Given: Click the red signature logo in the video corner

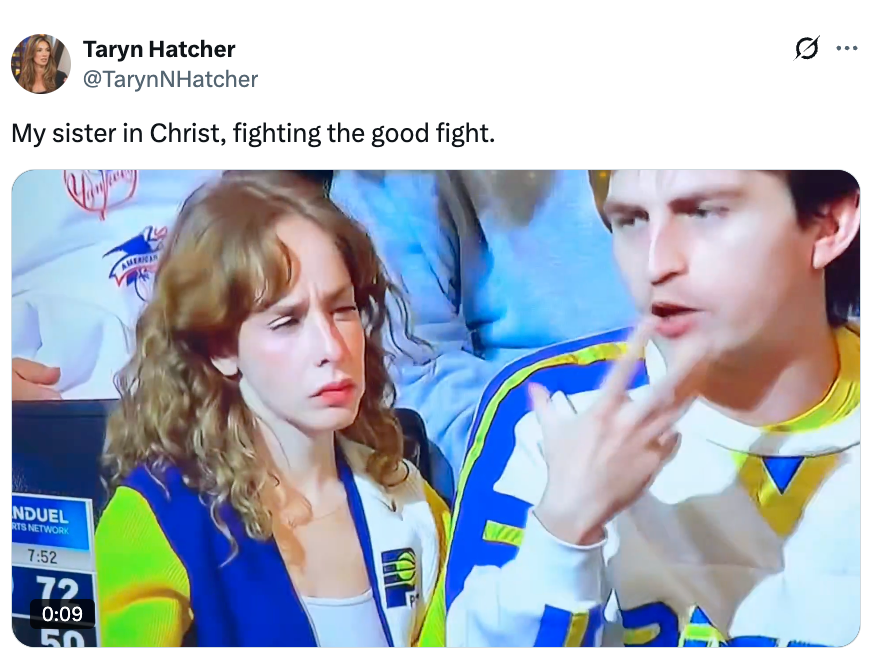Looking at the screenshot, I should pos(101,192).
